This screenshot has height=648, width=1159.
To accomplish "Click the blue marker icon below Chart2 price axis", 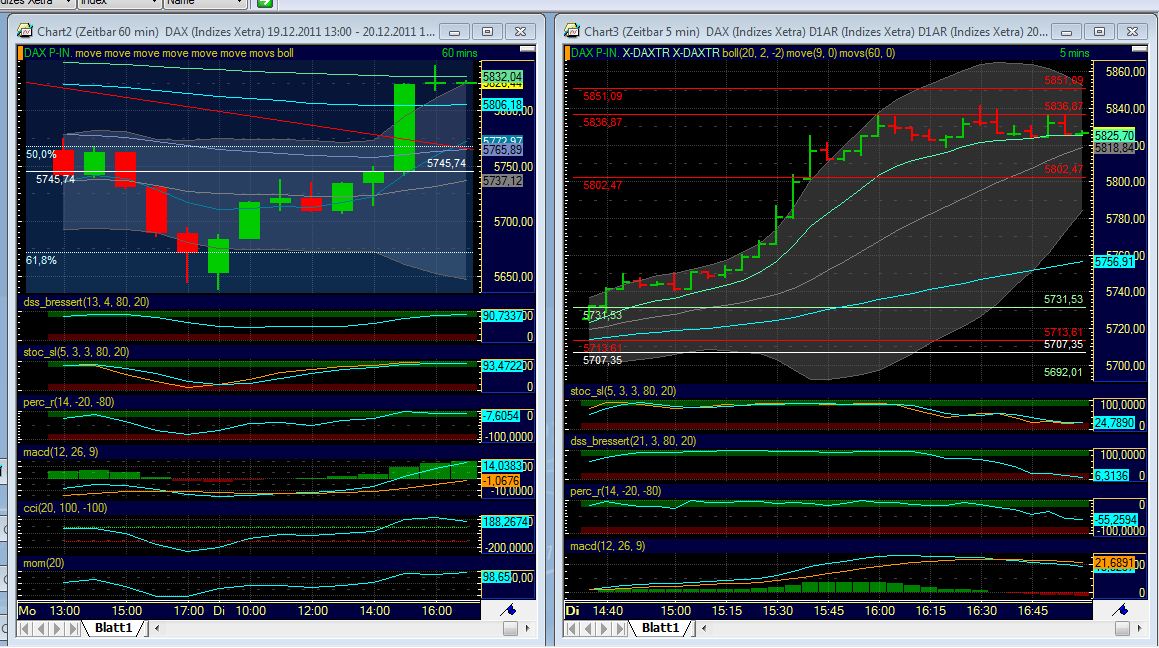I will [x=510, y=608].
